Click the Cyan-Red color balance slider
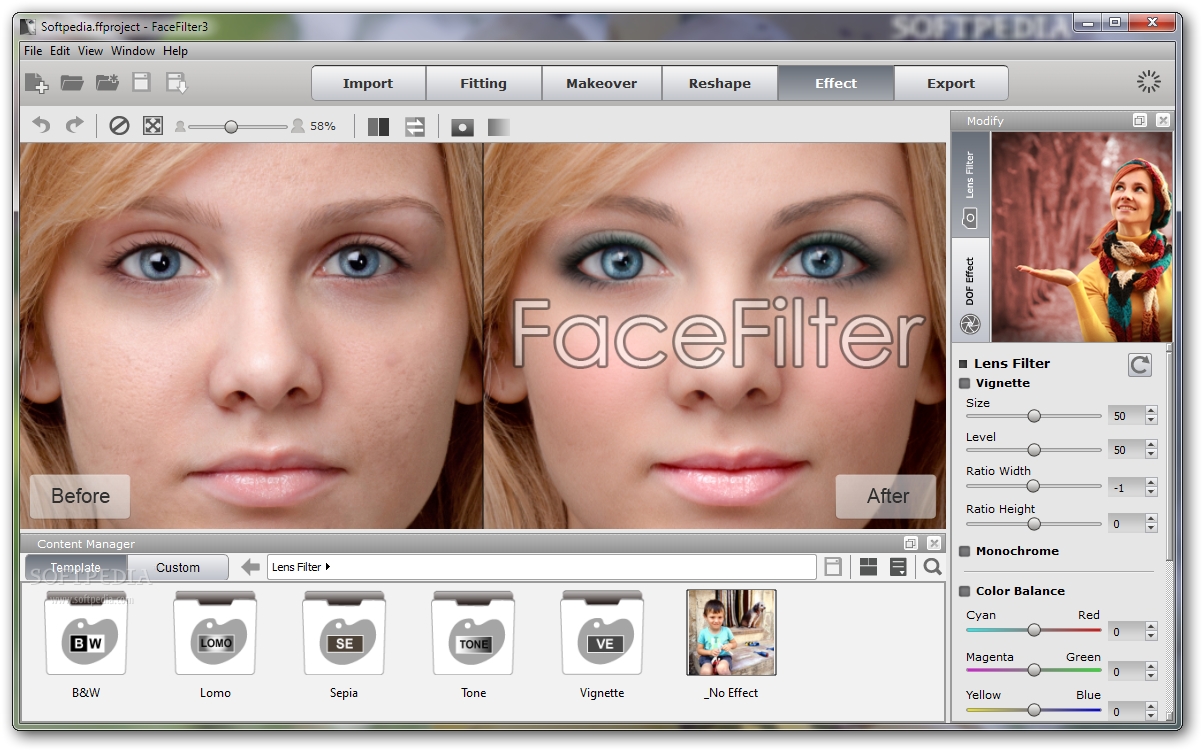 pos(1034,630)
